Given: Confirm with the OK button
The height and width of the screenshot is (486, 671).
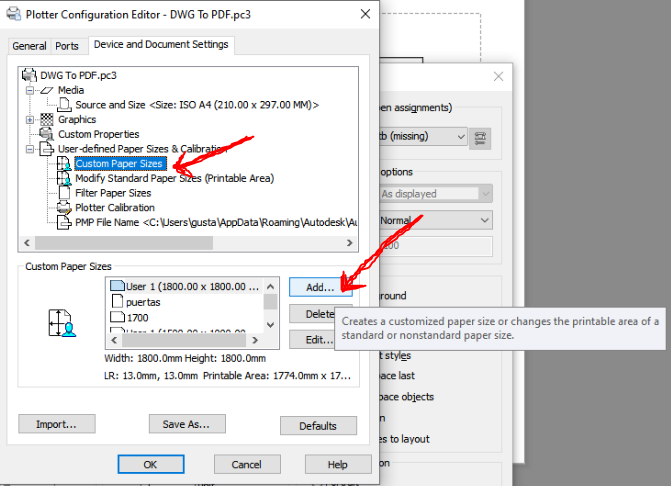Looking at the screenshot, I should pyautogui.click(x=151, y=464).
